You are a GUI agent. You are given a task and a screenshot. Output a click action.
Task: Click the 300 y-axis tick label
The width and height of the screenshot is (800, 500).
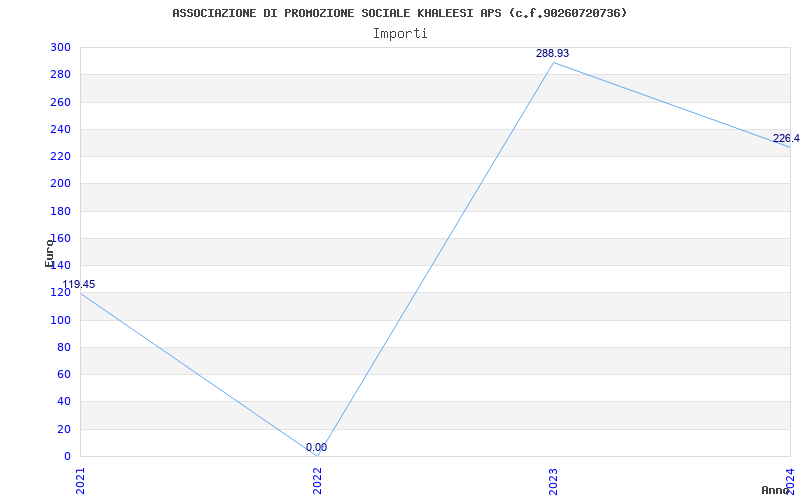pos(60,48)
